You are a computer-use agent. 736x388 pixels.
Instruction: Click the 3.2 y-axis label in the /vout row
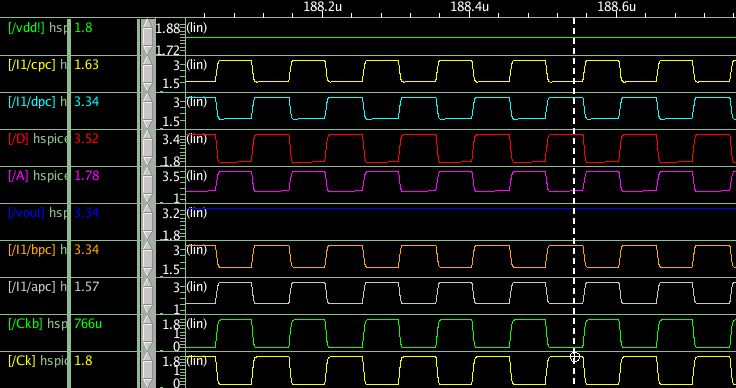(170, 214)
